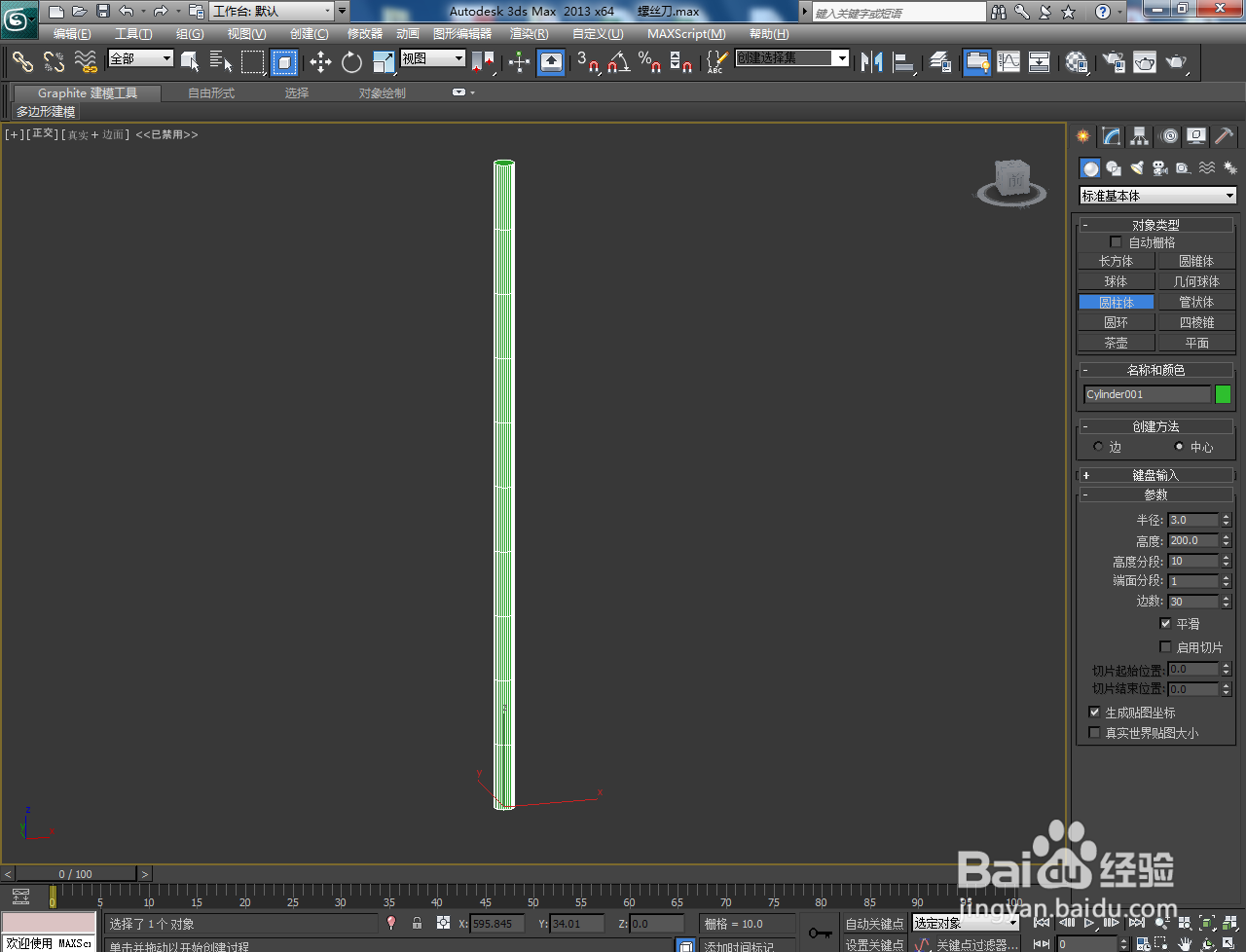The image size is (1246, 952).
Task: Click the 管状体 tube primitive button
Action: (x=1196, y=302)
